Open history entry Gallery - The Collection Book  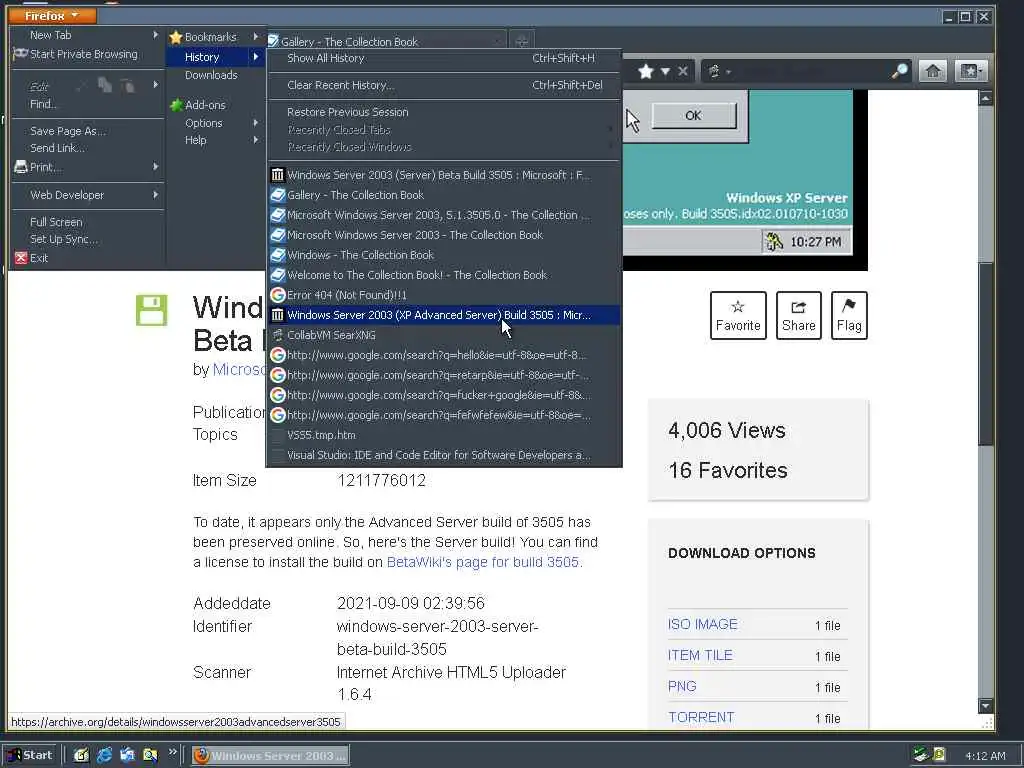tap(444, 195)
